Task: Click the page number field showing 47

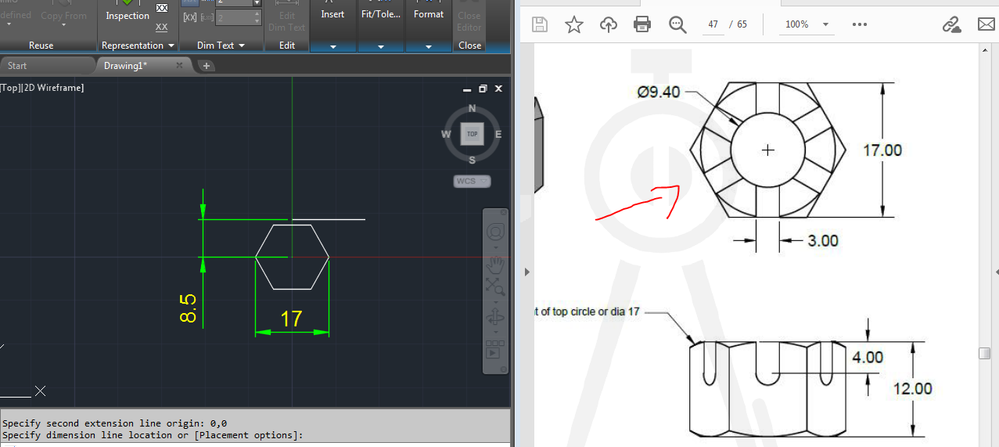Action: [713, 25]
